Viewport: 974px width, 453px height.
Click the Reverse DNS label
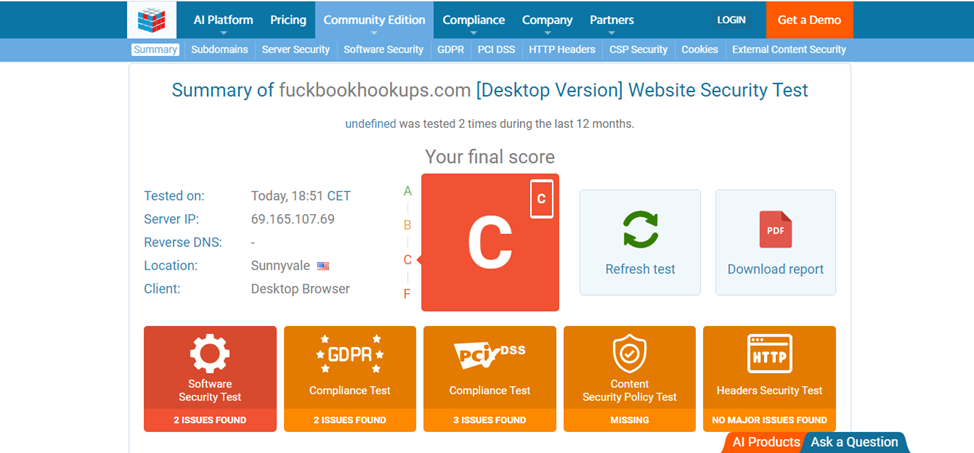183,242
